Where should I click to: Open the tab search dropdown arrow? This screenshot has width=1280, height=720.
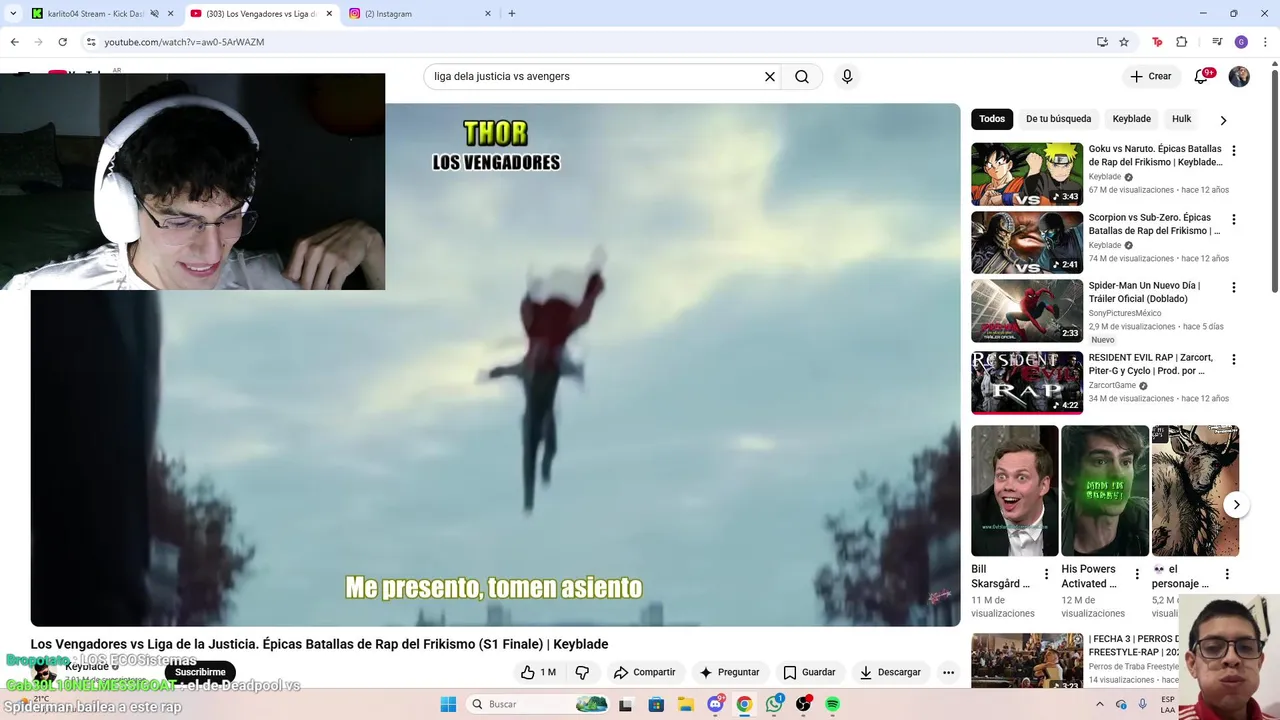13,14
